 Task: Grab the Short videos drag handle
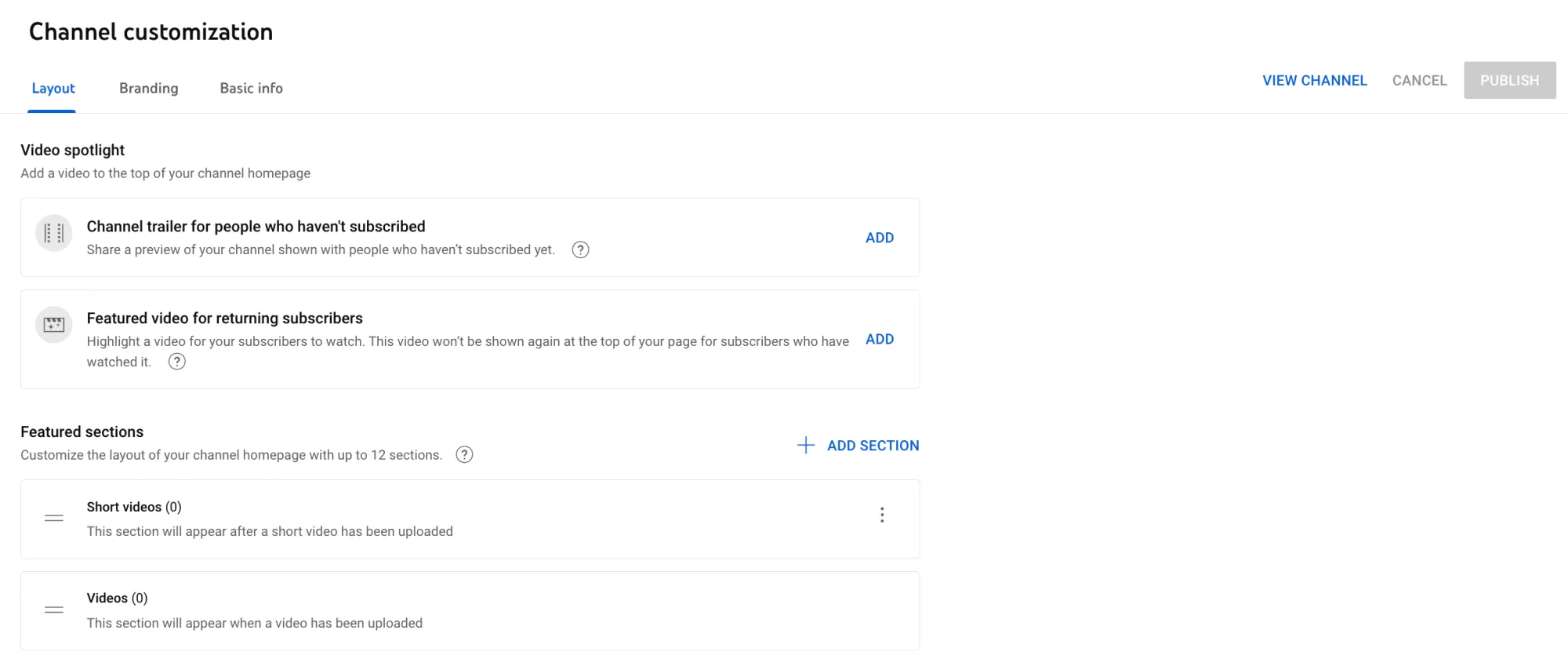pyautogui.click(x=54, y=518)
